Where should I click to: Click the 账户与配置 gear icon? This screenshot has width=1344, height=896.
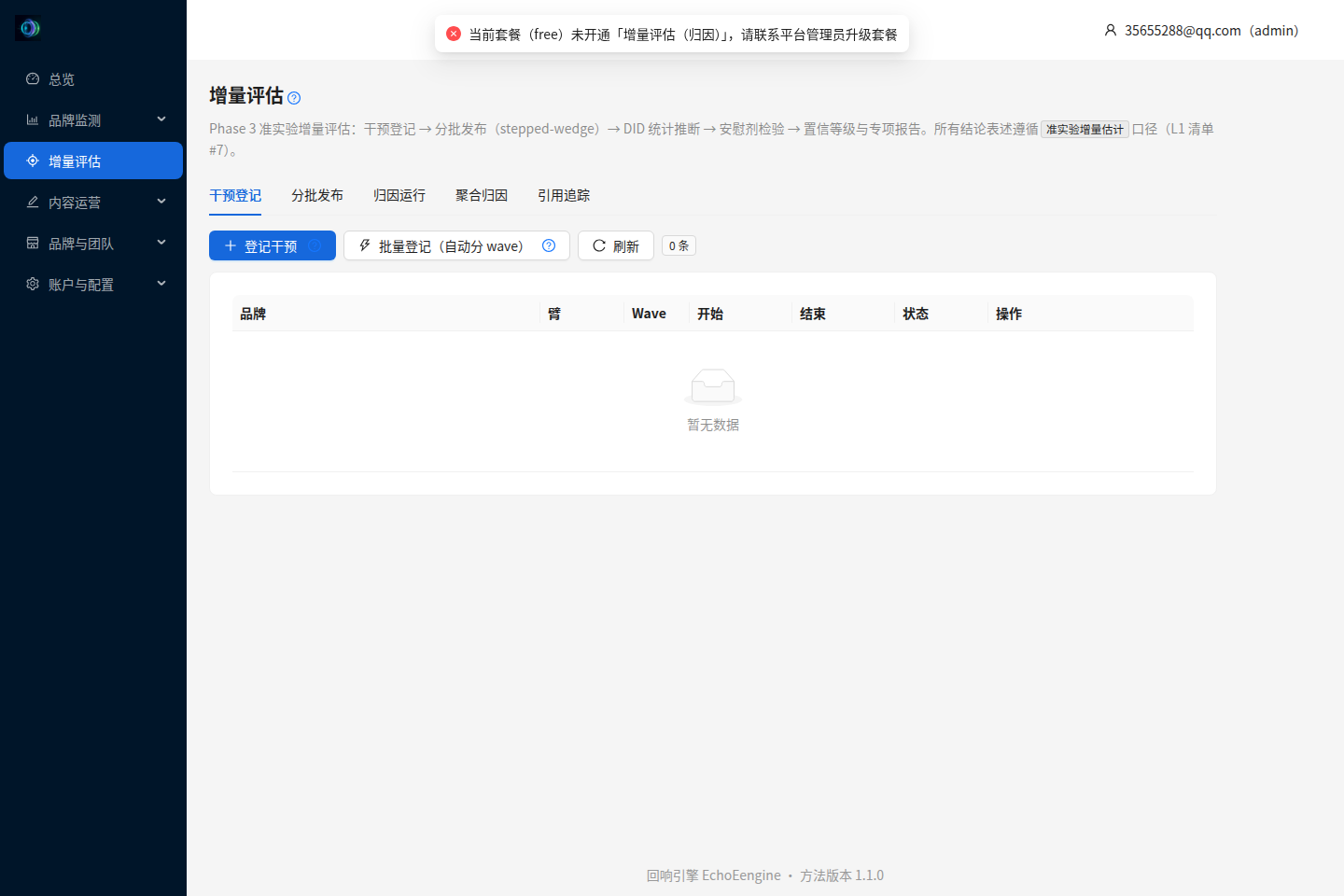(33, 284)
